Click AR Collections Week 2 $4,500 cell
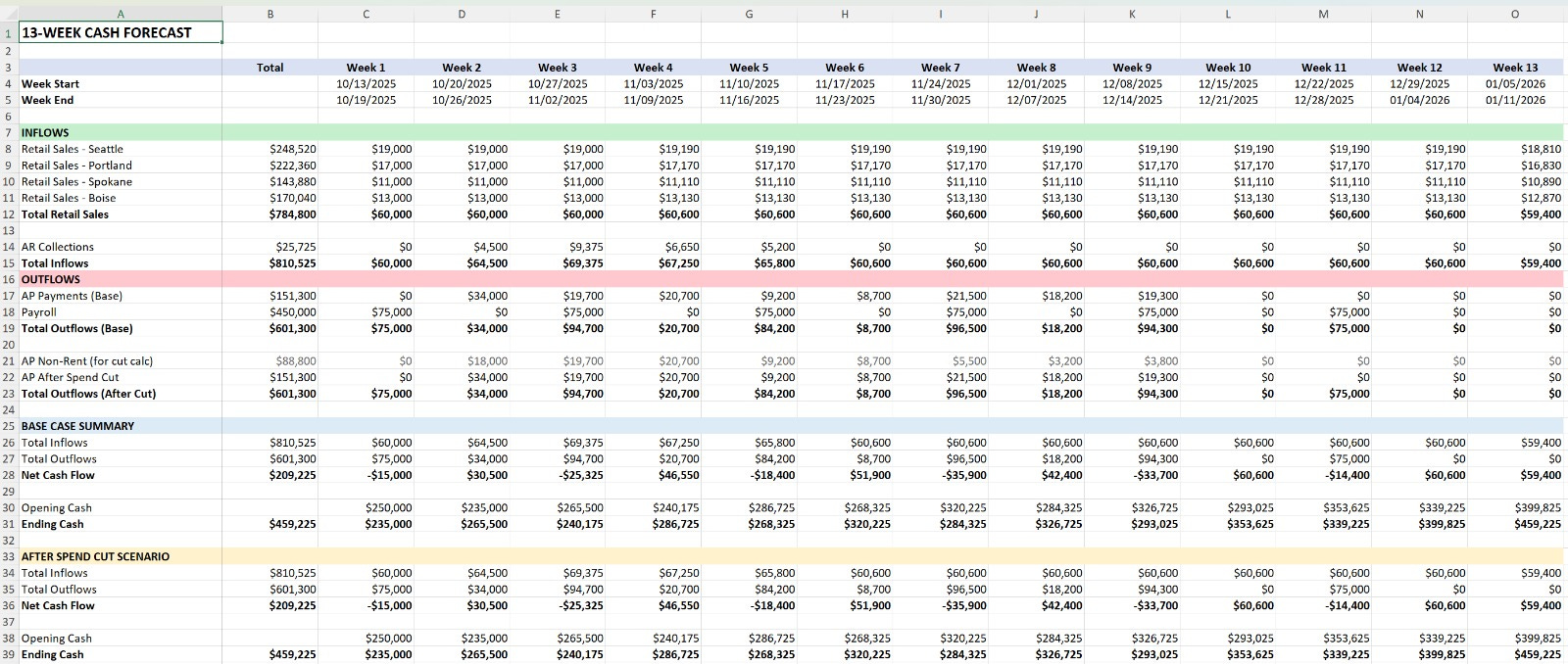 click(462, 247)
